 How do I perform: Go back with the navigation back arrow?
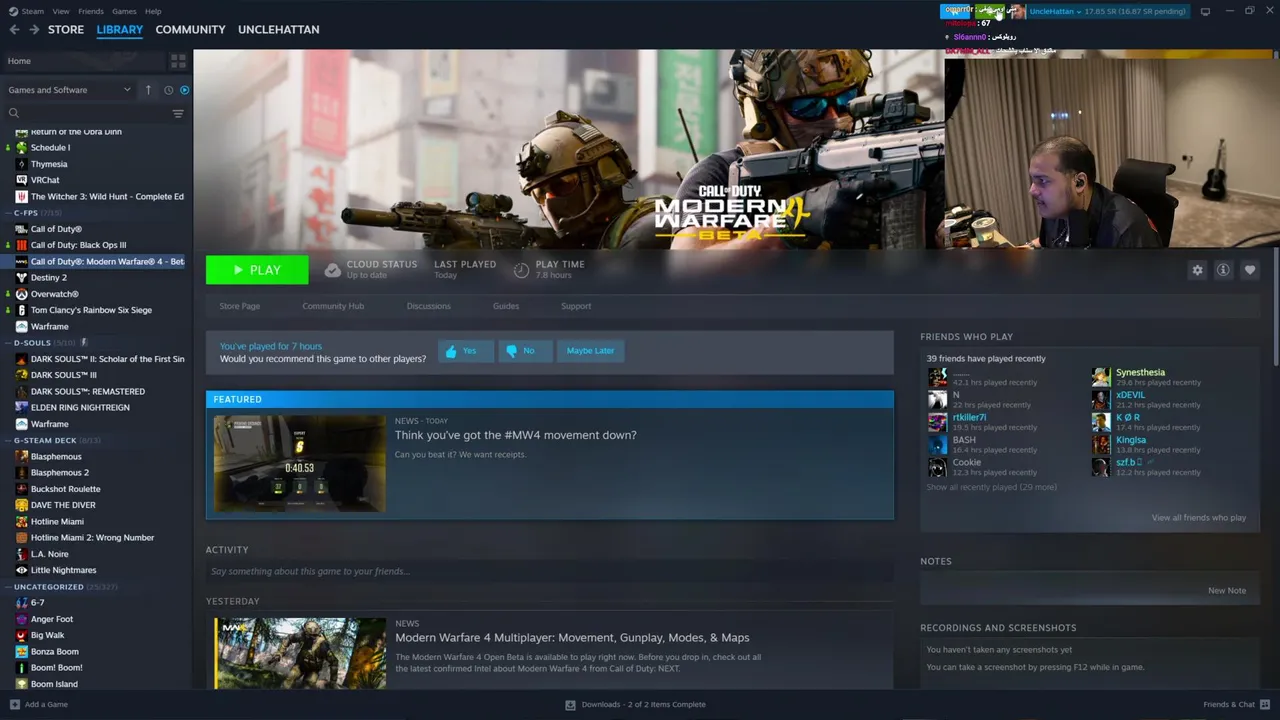pos(14,30)
